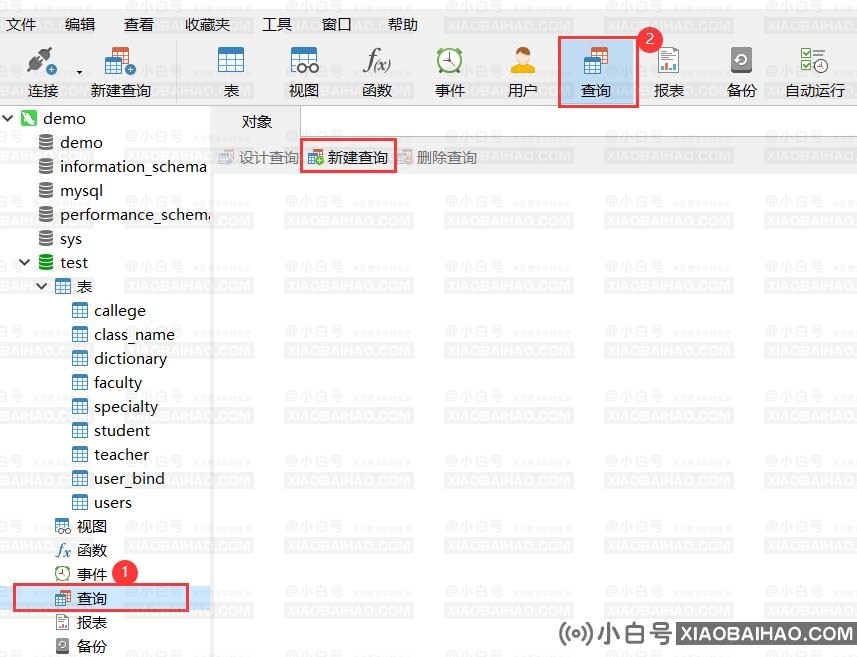Select the 自动运行 automation toolbar icon
Image resolution: width=857 pixels, height=657 pixels.
coord(814,72)
